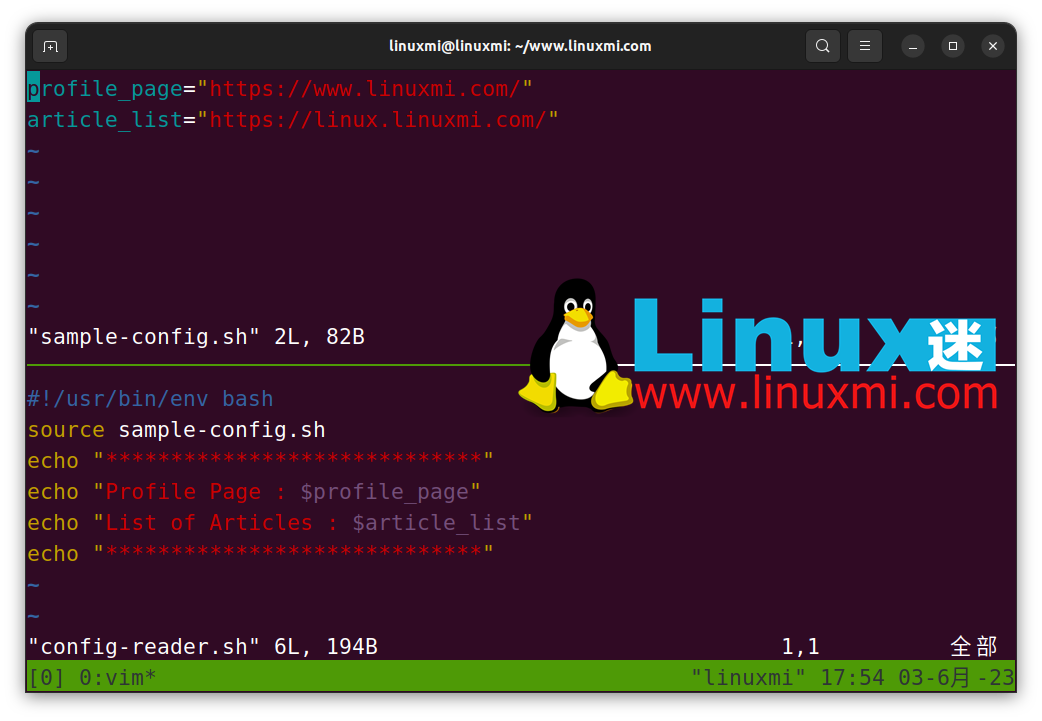Click the $article_list variable reference
Screen dimensions: 1042x721
point(436,523)
